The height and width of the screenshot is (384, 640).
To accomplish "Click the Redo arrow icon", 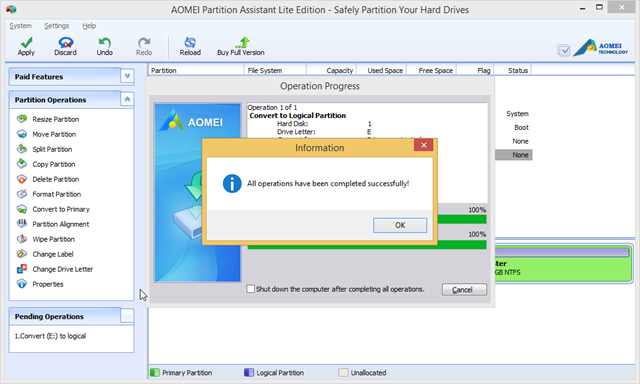I will click(144, 42).
